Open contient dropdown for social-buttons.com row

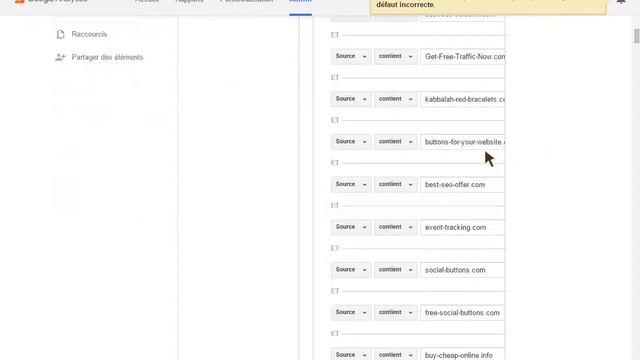pos(396,270)
